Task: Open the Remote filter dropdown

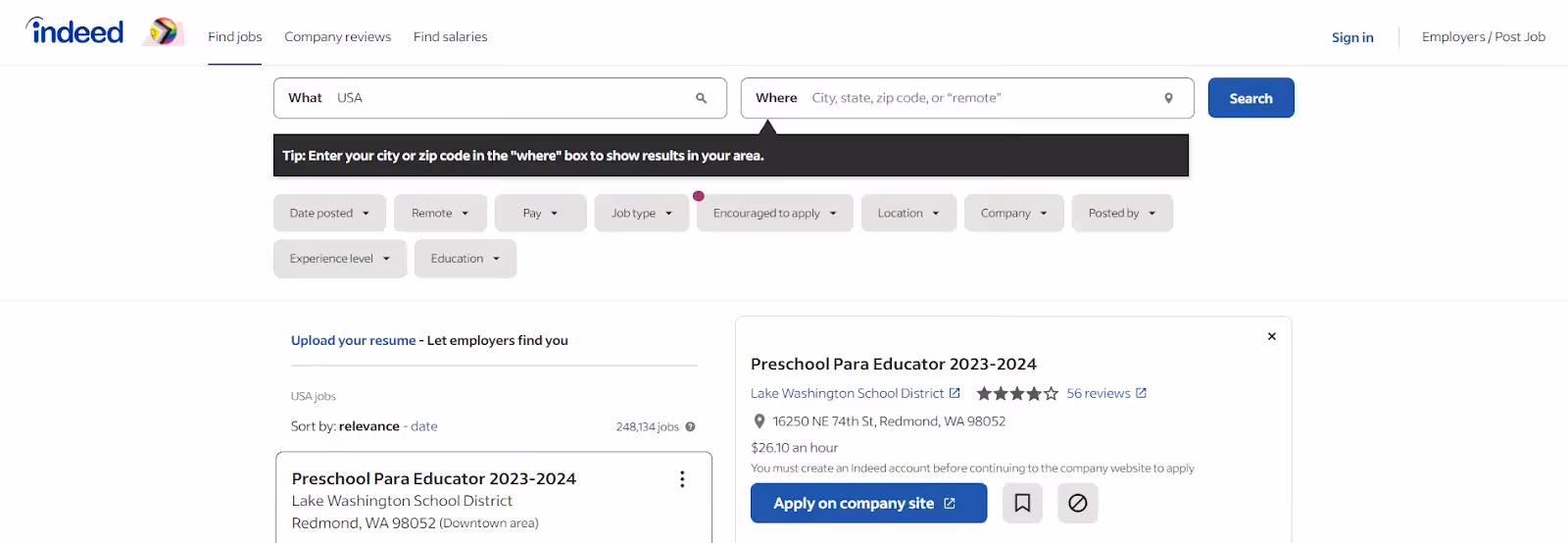Action: point(440,213)
